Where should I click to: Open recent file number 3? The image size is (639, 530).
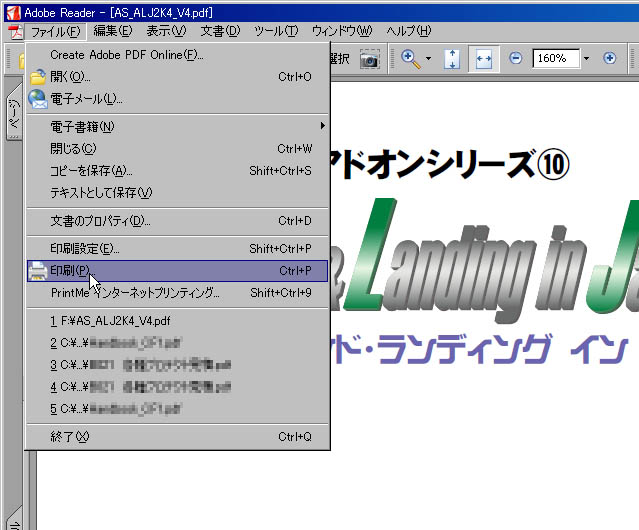point(177,365)
